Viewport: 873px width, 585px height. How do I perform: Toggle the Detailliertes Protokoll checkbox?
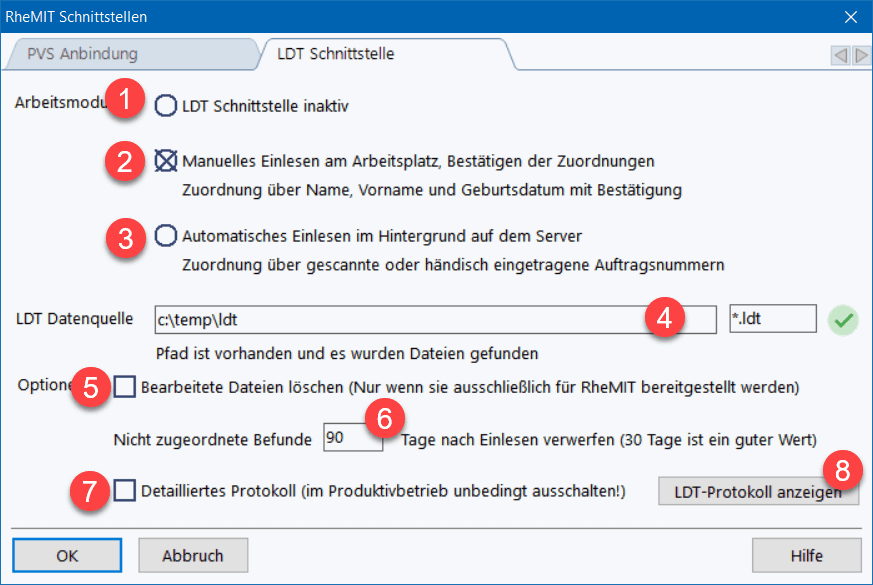point(125,490)
